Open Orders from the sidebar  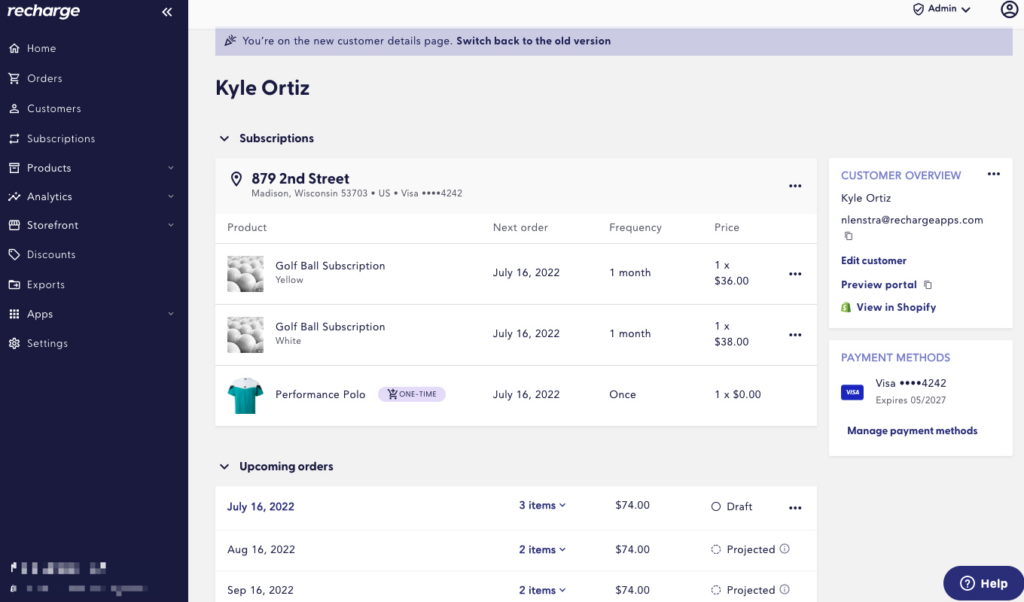[45, 78]
